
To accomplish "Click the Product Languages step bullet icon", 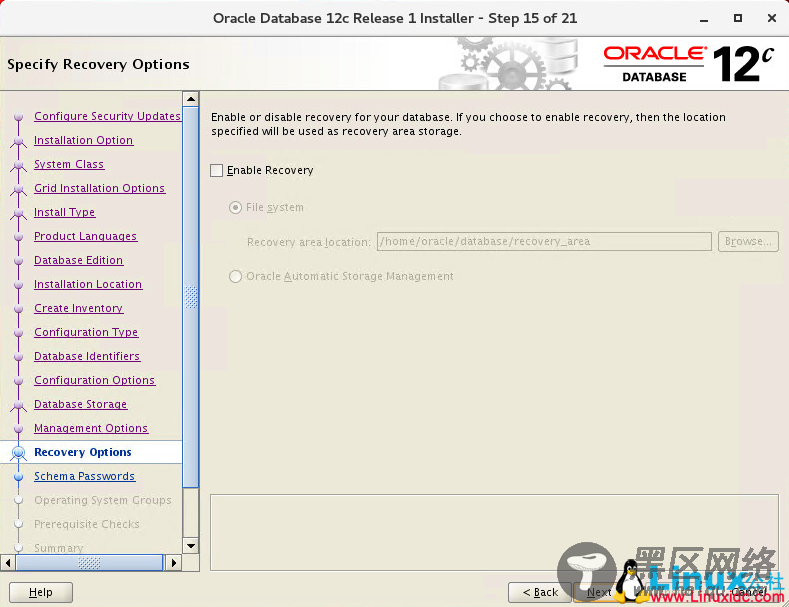I will (19, 237).
